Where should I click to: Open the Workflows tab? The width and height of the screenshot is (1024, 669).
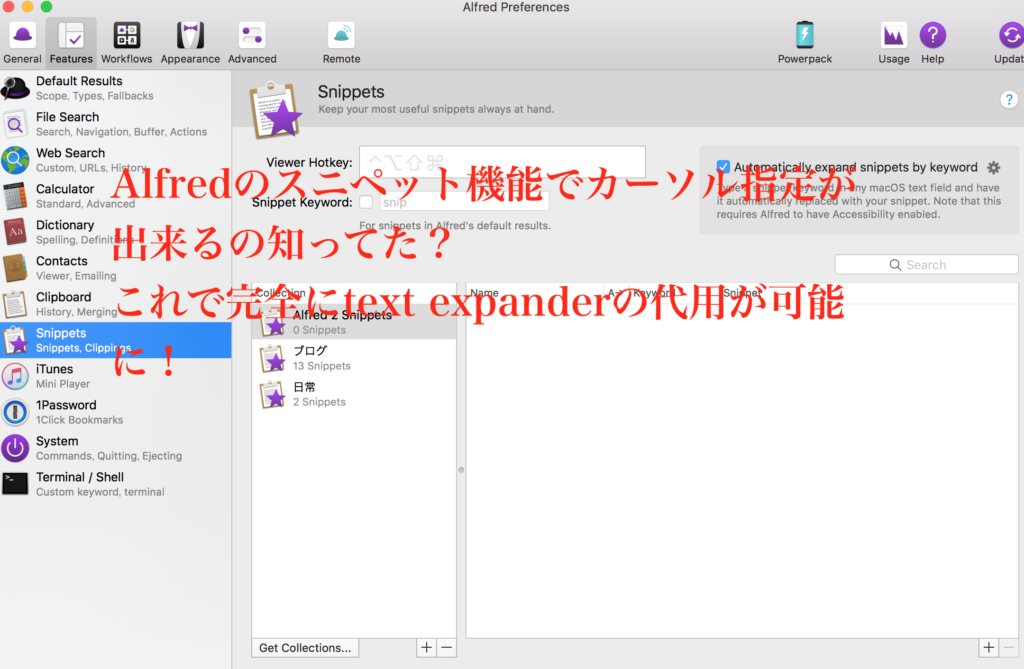[126, 43]
